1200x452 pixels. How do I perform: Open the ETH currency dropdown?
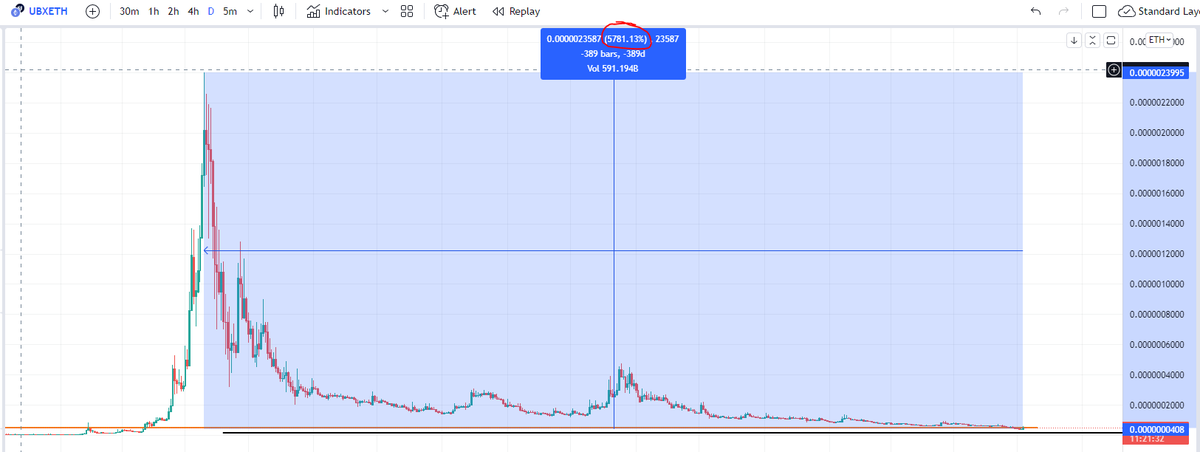[1160, 39]
